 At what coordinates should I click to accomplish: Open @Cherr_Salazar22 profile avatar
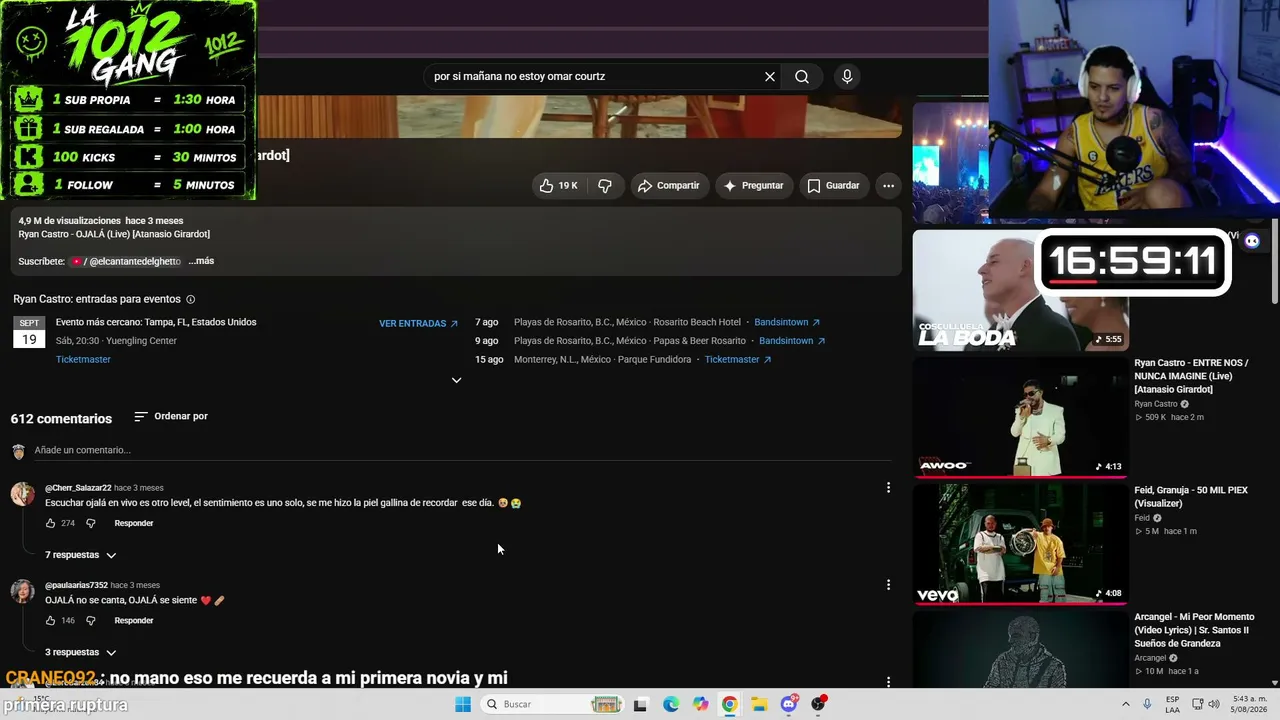(x=23, y=493)
